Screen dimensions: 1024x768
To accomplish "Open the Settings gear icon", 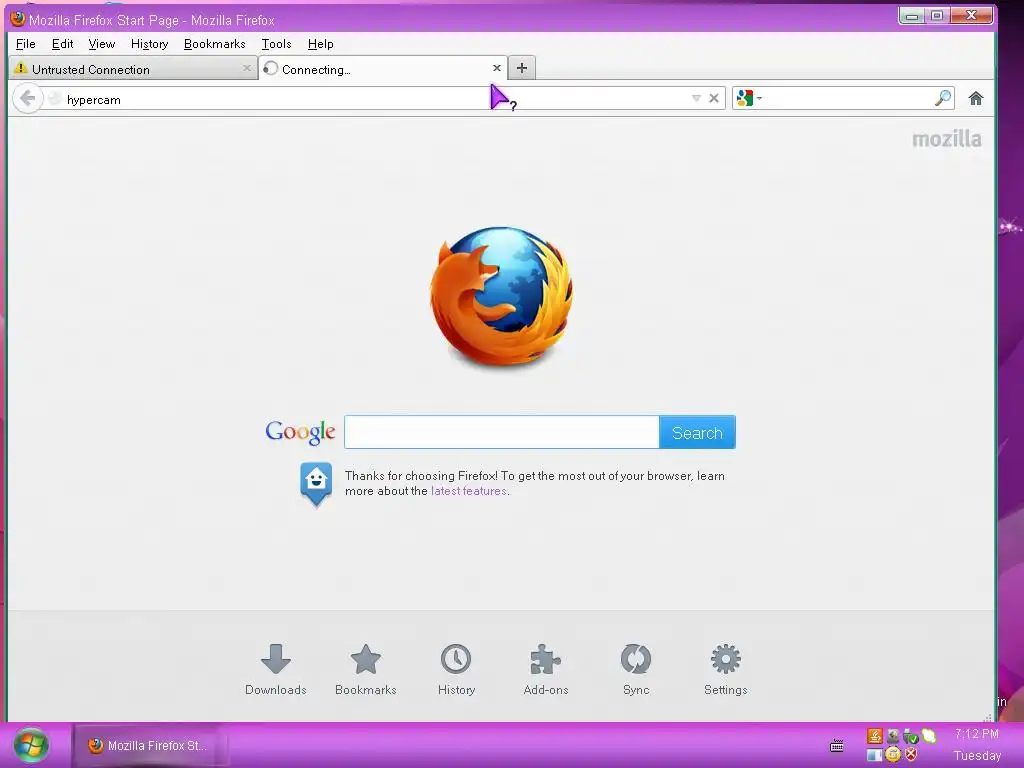I will click(x=726, y=658).
